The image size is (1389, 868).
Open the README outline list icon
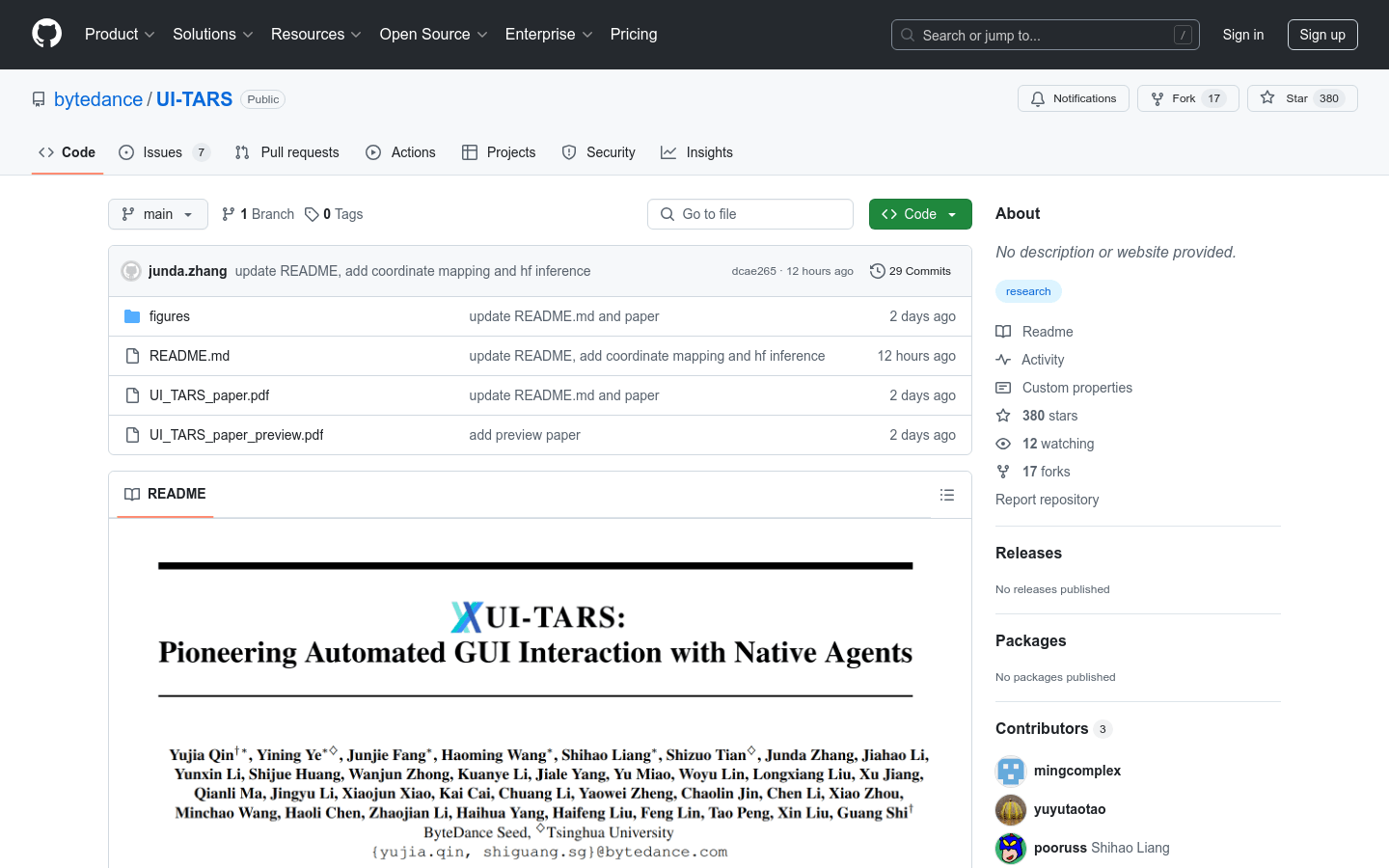947,495
